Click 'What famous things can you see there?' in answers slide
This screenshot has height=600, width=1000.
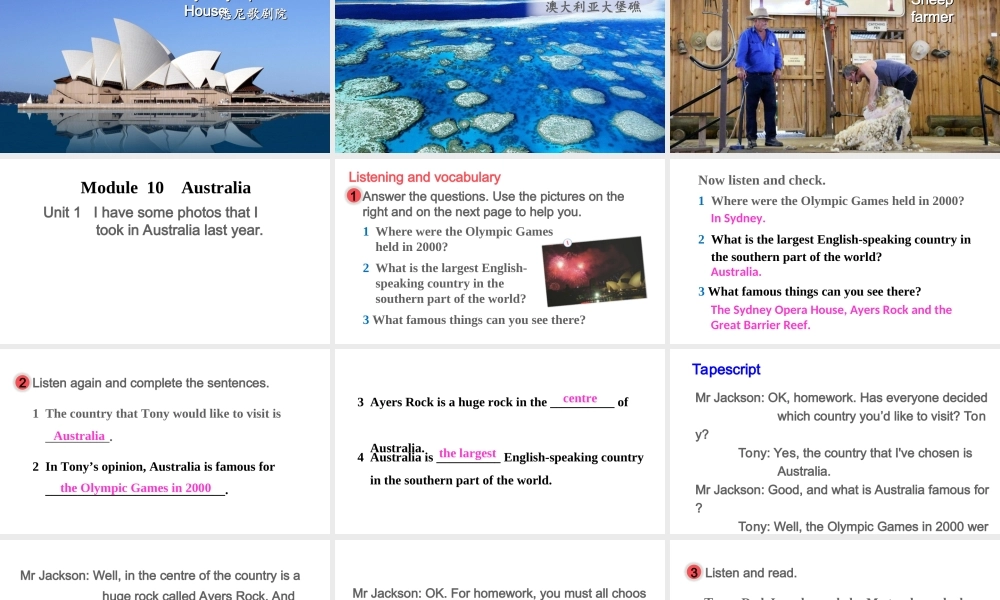pyautogui.click(x=814, y=291)
